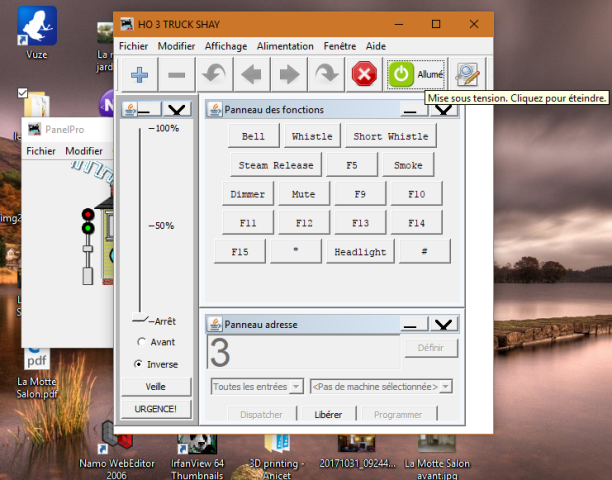Click the Libérer button
The image size is (612, 480).
(x=328, y=414)
